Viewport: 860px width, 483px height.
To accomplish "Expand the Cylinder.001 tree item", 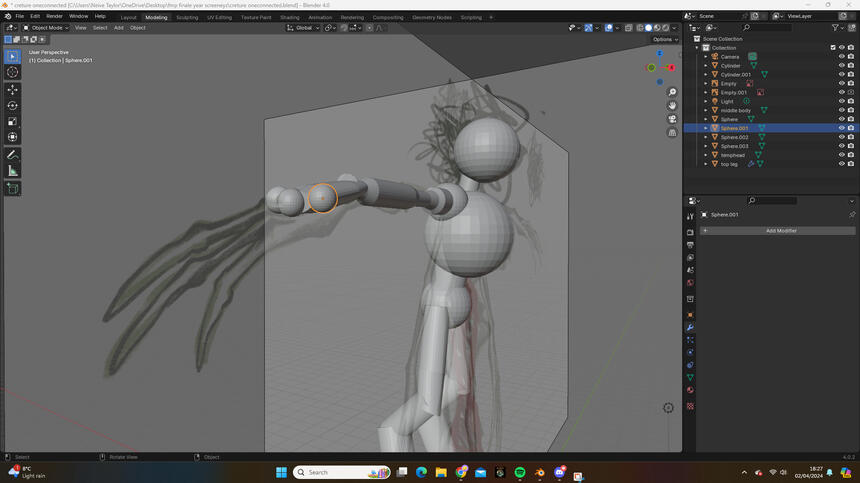I will click(705, 75).
